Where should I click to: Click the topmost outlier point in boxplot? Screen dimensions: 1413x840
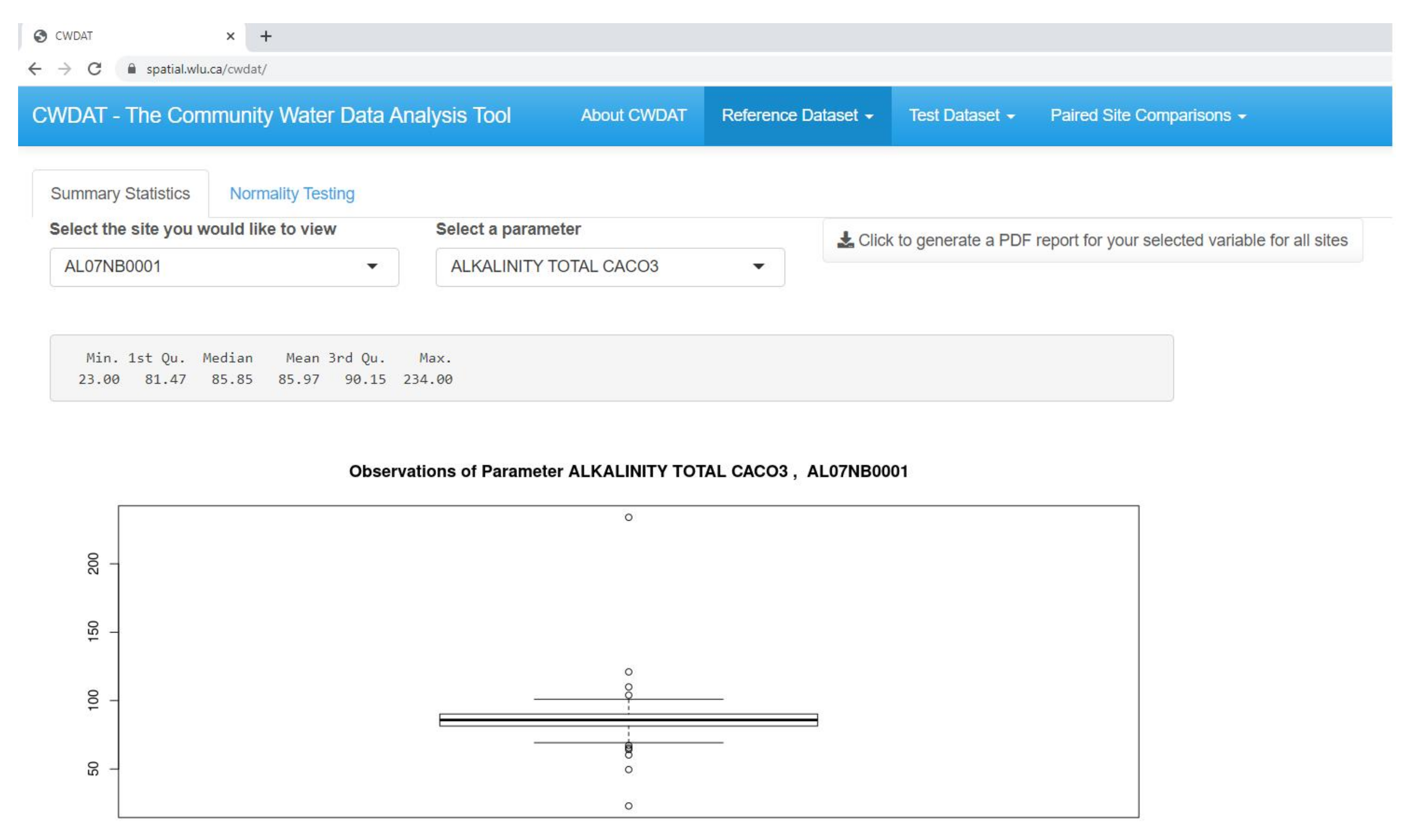point(628,517)
